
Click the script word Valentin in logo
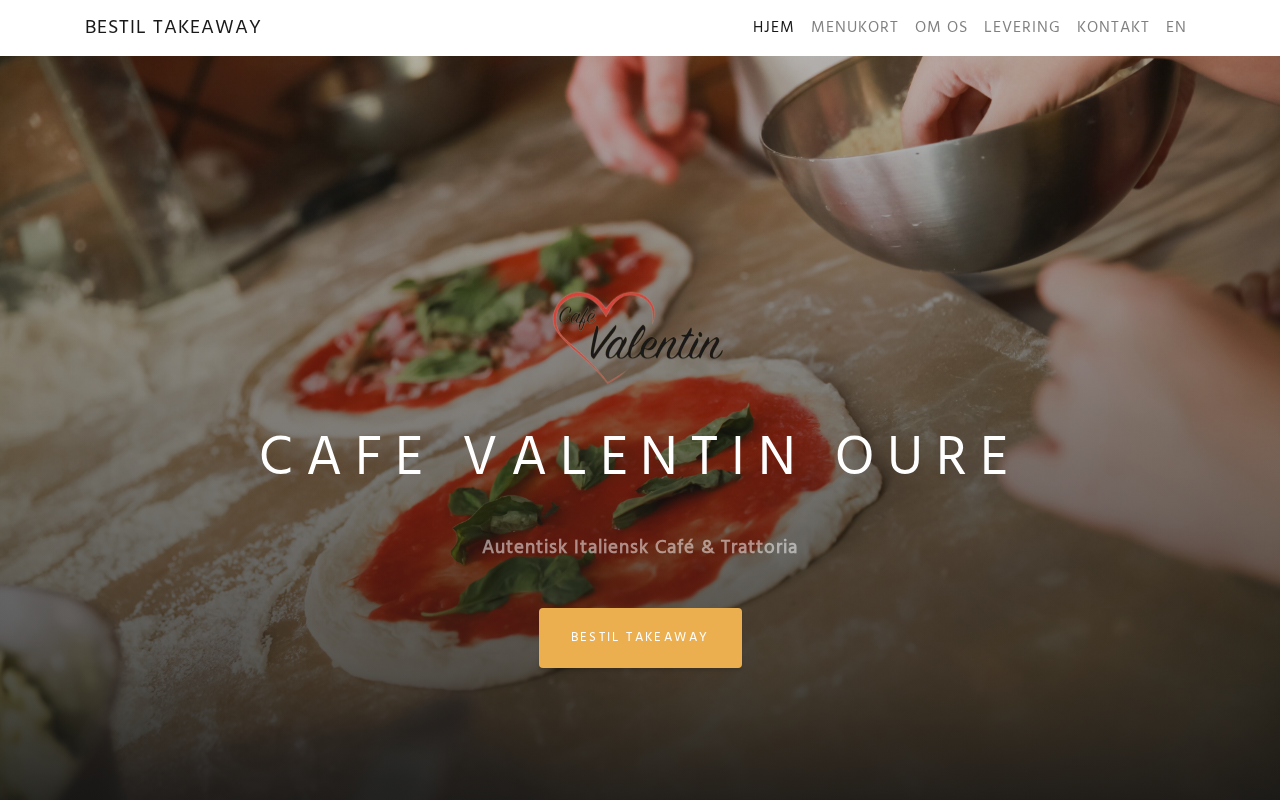pos(656,343)
